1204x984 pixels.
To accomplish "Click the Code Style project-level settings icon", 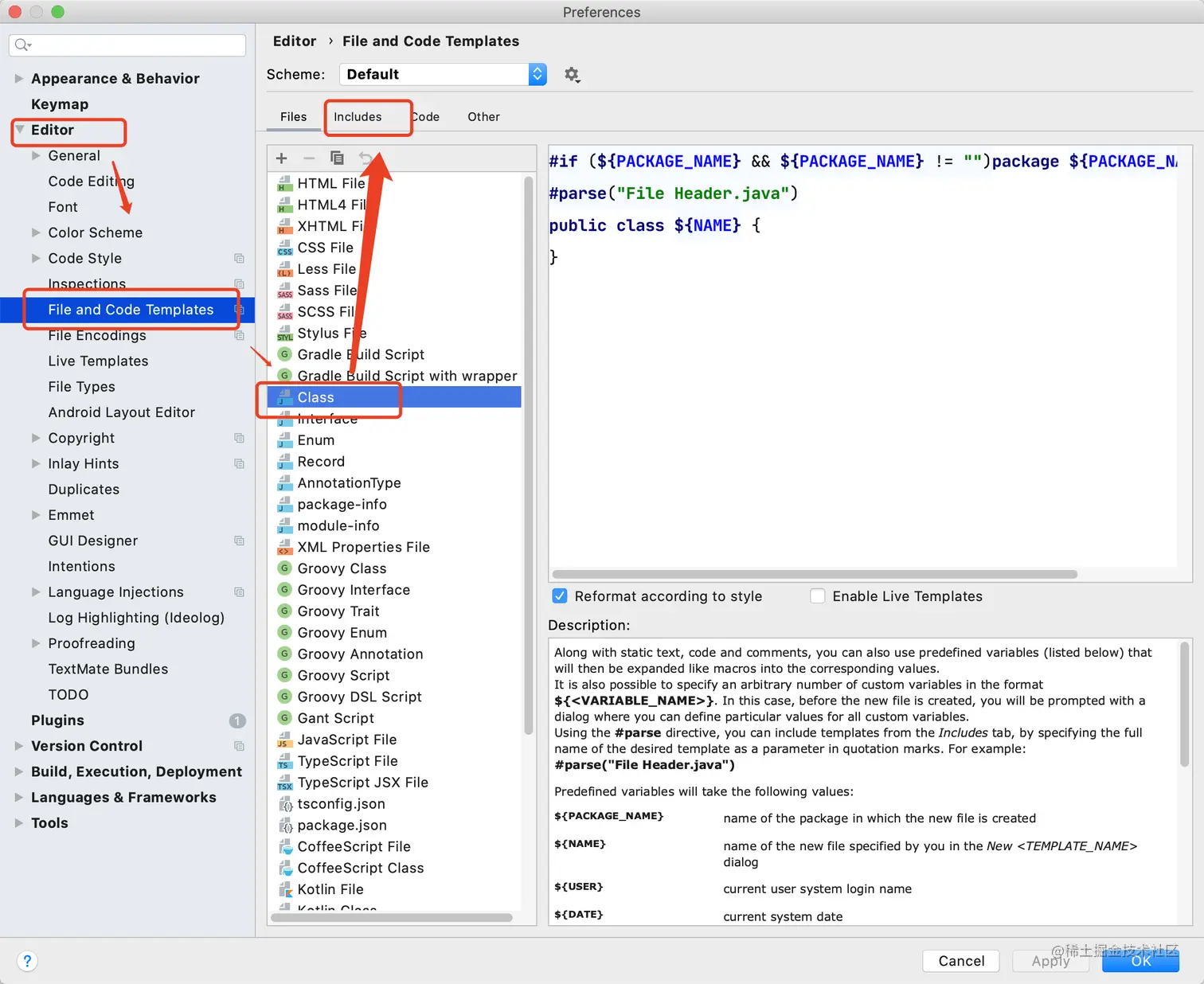I will (x=239, y=259).
